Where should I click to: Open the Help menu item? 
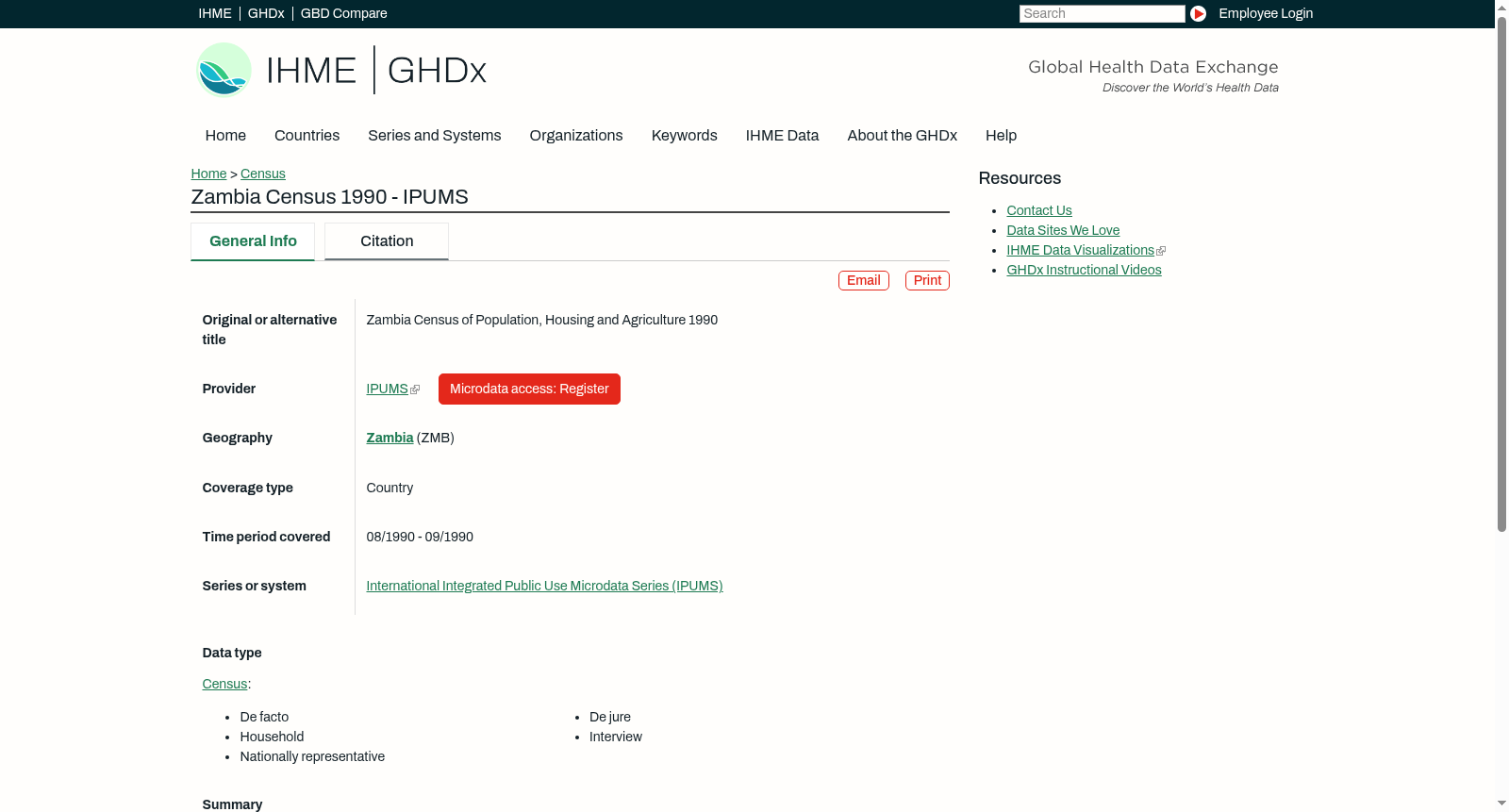[1001, 136]
